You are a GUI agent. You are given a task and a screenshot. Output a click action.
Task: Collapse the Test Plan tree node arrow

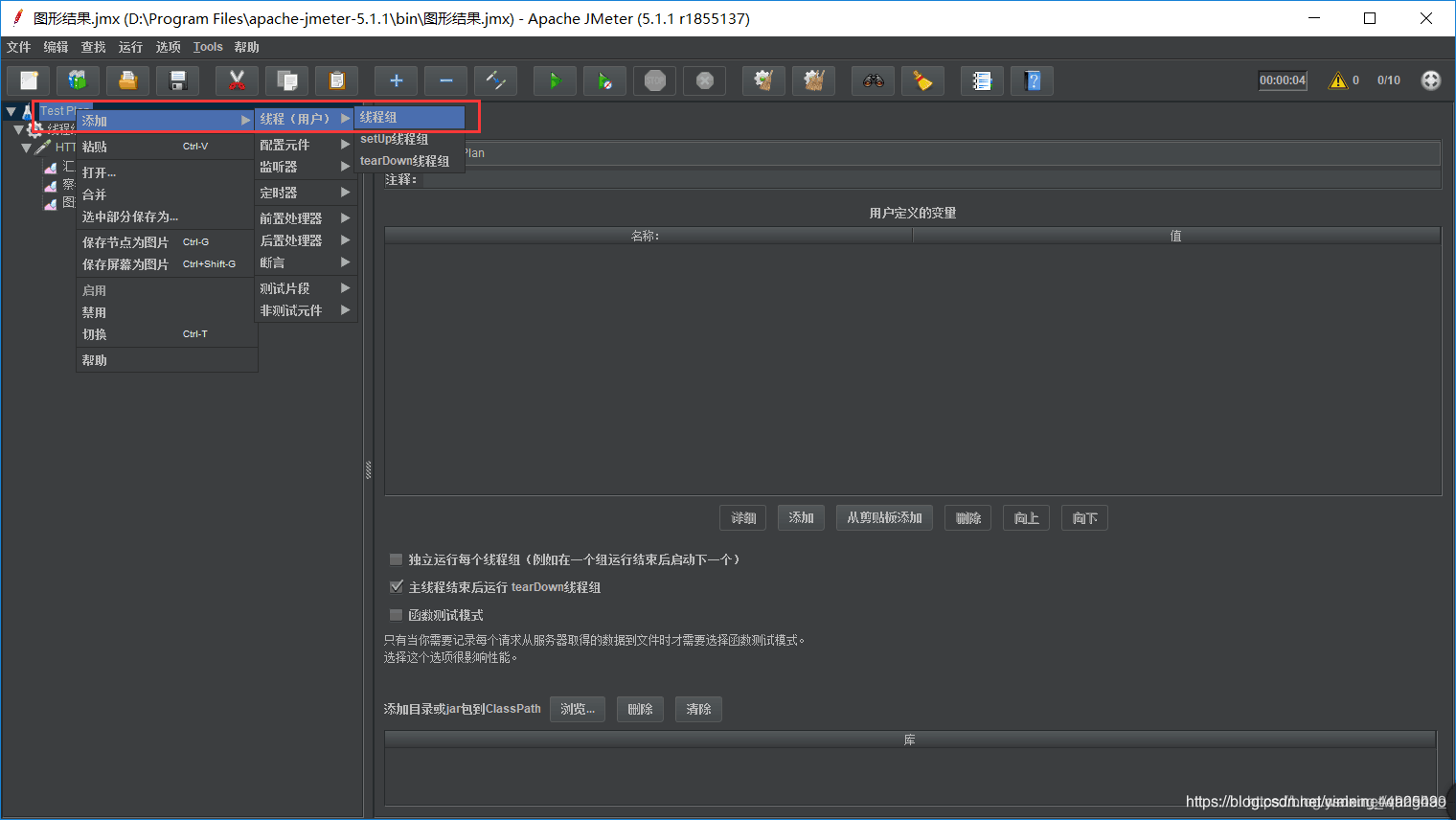point(11,112)
